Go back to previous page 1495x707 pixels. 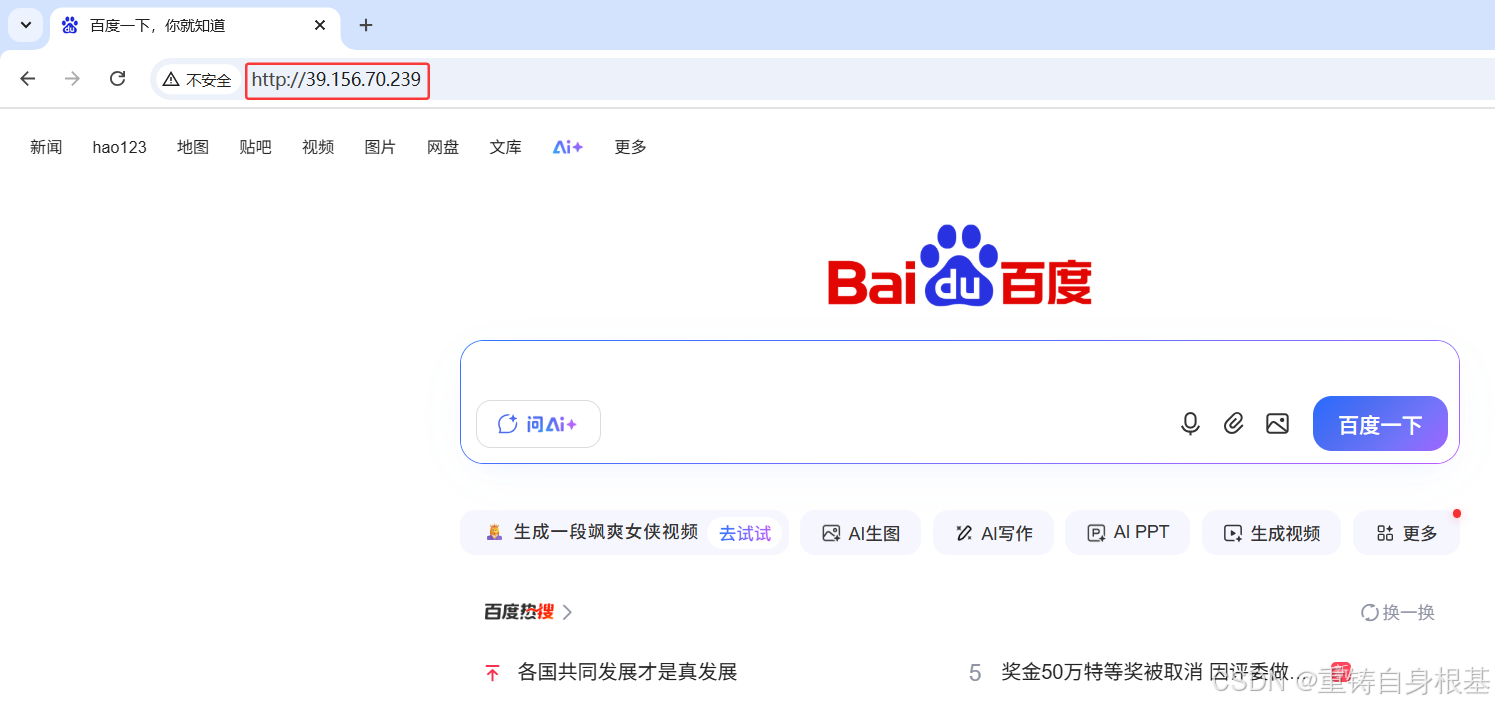click(x=28, y=79)
